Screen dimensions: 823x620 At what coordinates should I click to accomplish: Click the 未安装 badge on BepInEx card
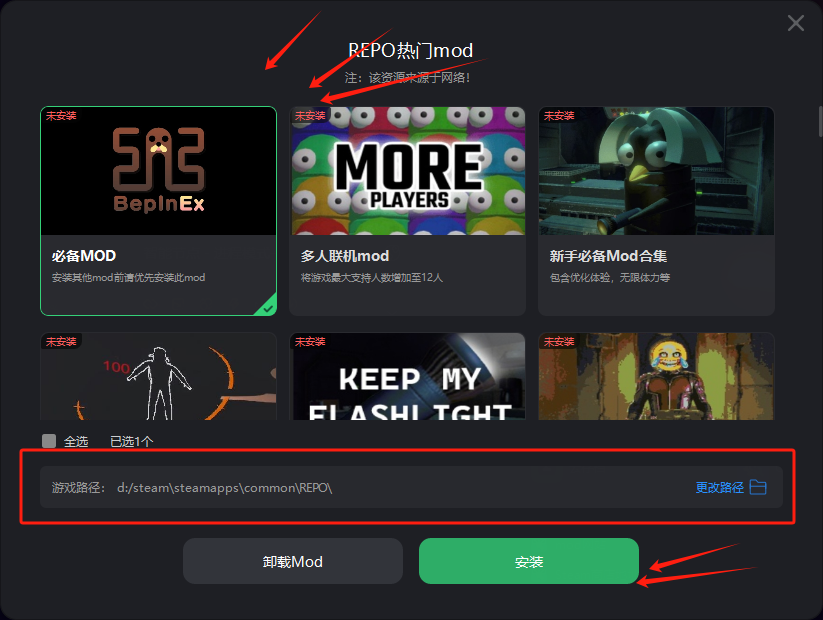61,115
